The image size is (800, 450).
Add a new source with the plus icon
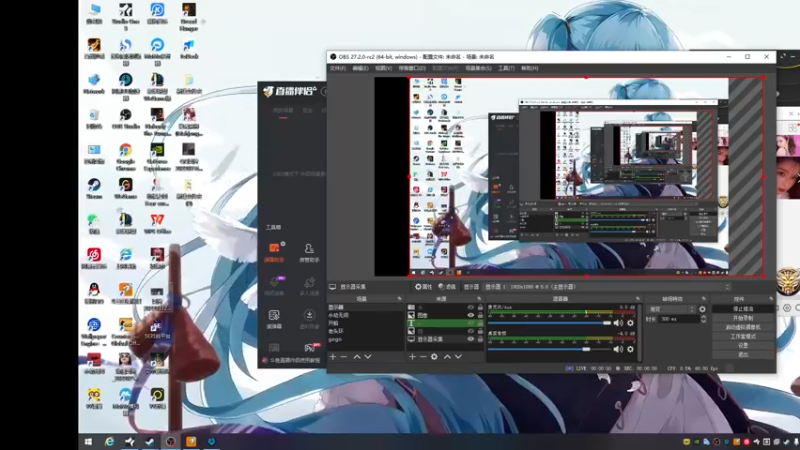pyautogui.click(x=412, y=357)
